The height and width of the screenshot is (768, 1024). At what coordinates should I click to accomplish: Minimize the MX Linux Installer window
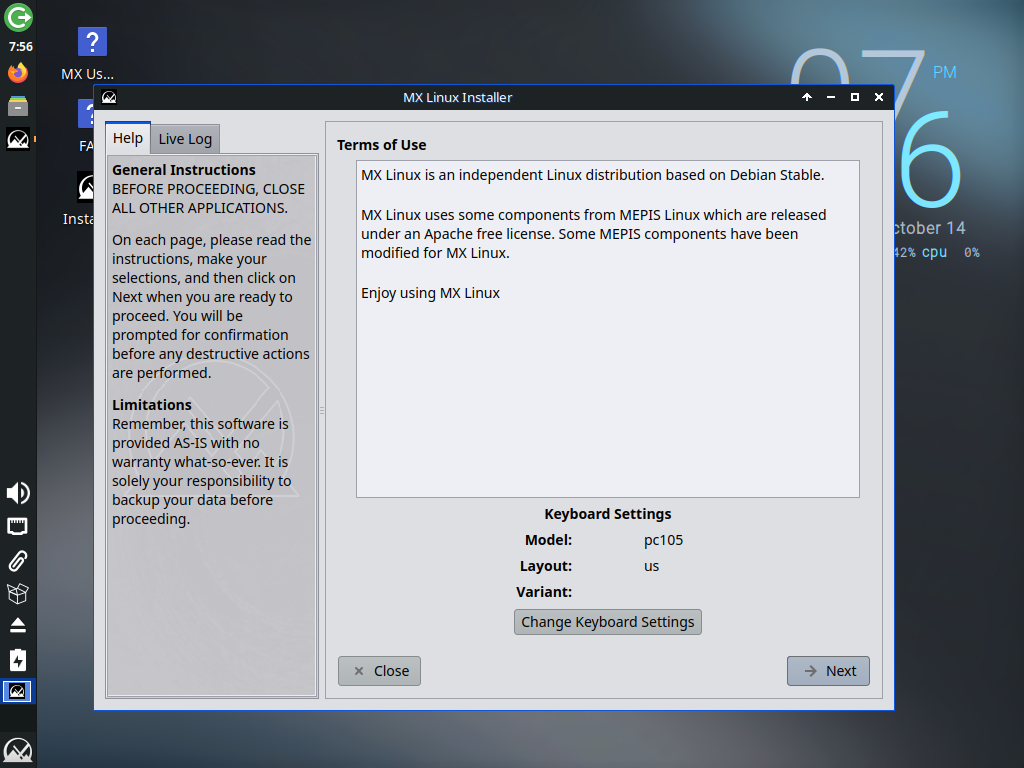point(831,97)
